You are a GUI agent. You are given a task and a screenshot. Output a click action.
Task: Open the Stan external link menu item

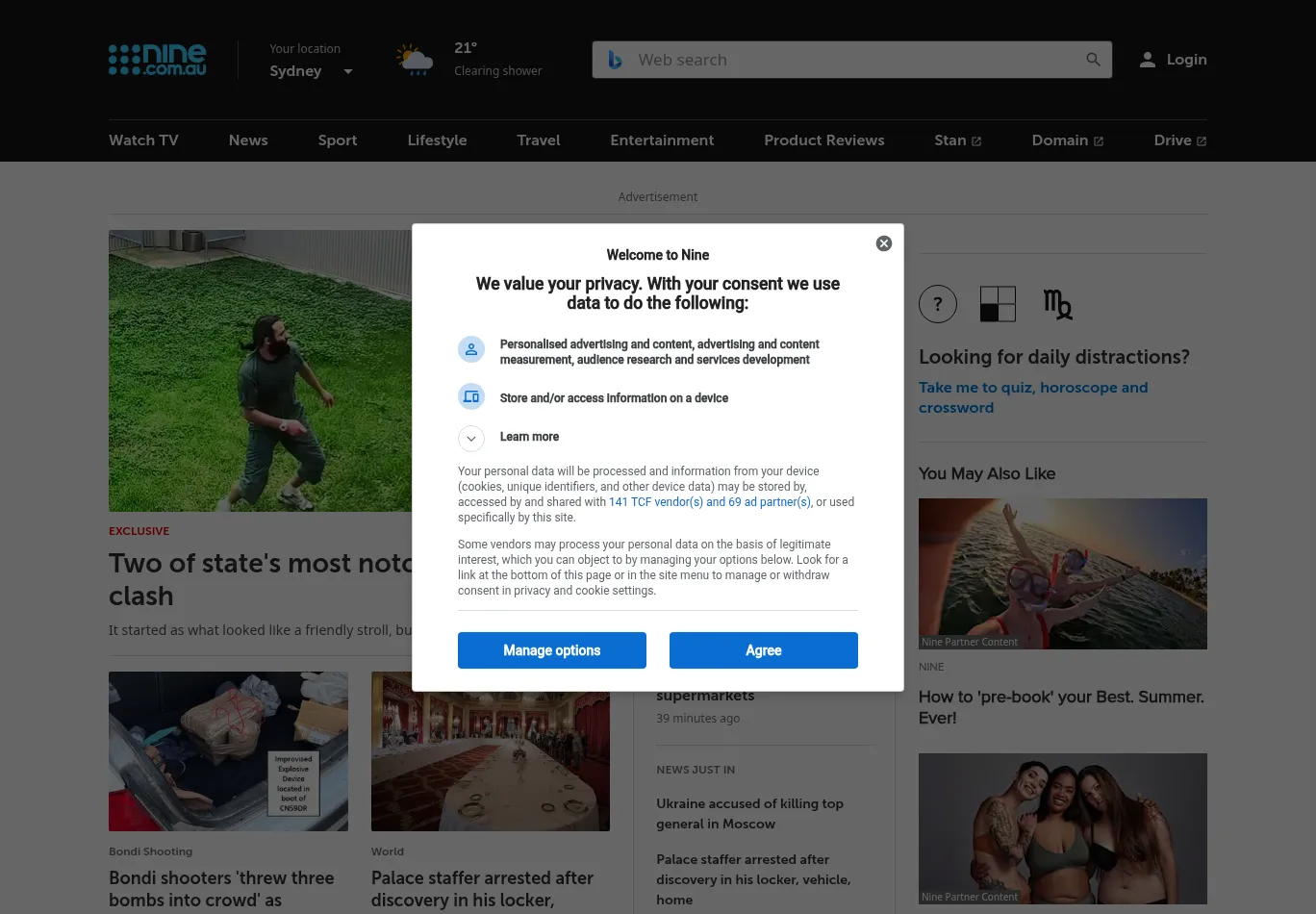tap(957, 140)
